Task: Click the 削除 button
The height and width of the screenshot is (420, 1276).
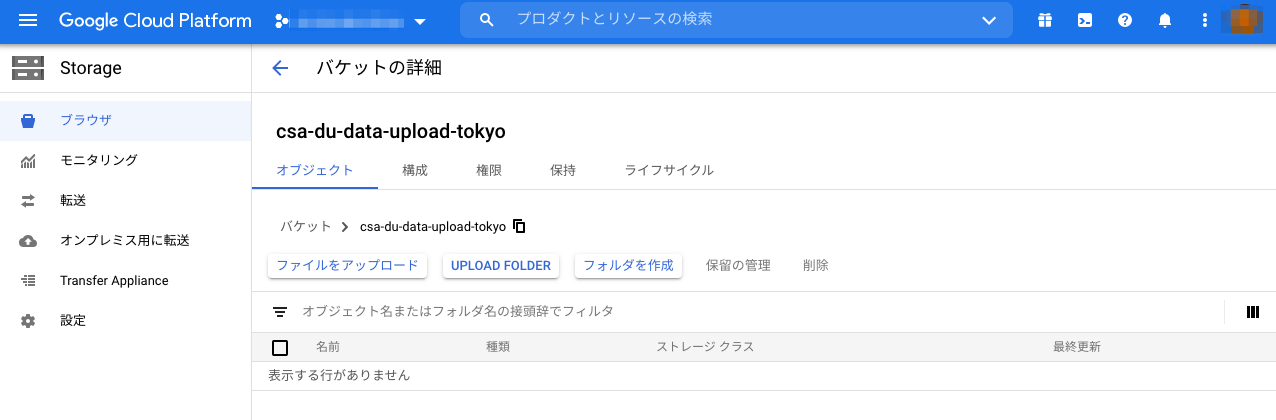Action: pyautogui.click(x=816, y=265)
